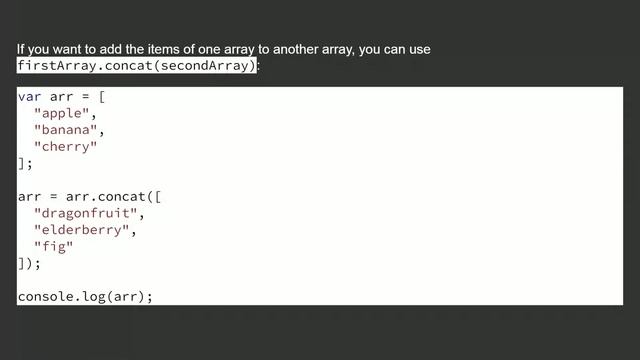
Task: Place cursor on "var arr = [" line
Action: pos(61,97)
